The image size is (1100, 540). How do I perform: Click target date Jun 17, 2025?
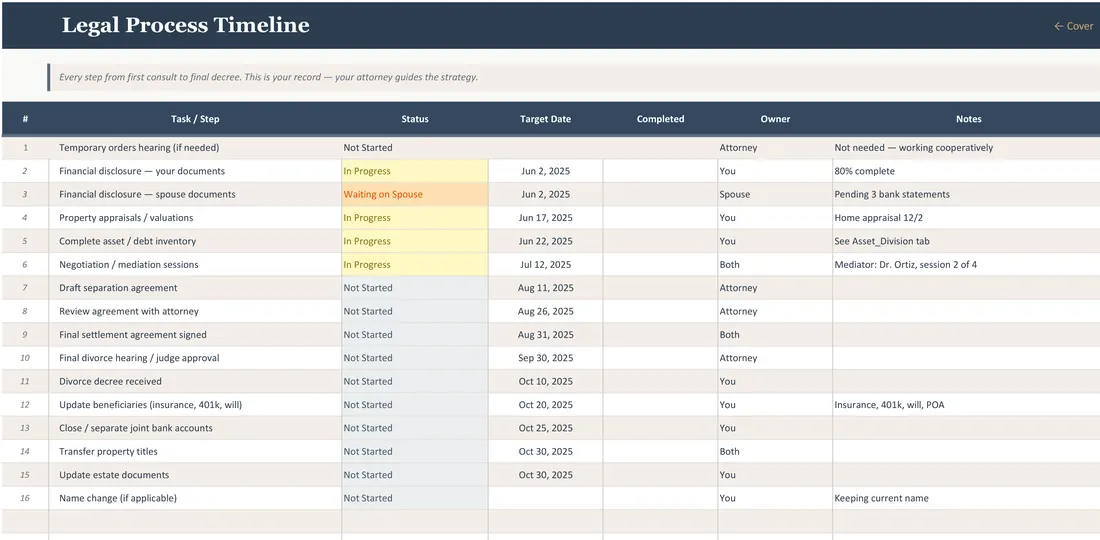point(545,217)
